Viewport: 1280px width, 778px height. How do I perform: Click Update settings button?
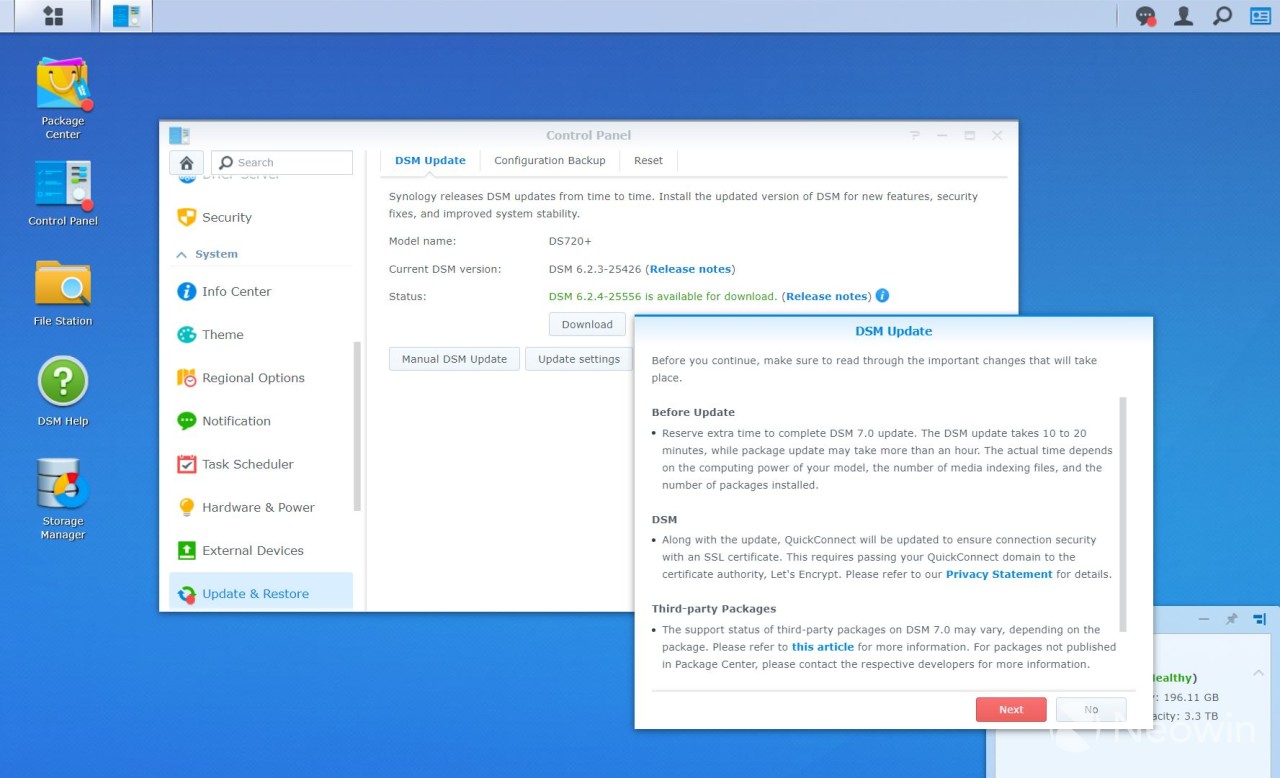(x=579, y=359)
